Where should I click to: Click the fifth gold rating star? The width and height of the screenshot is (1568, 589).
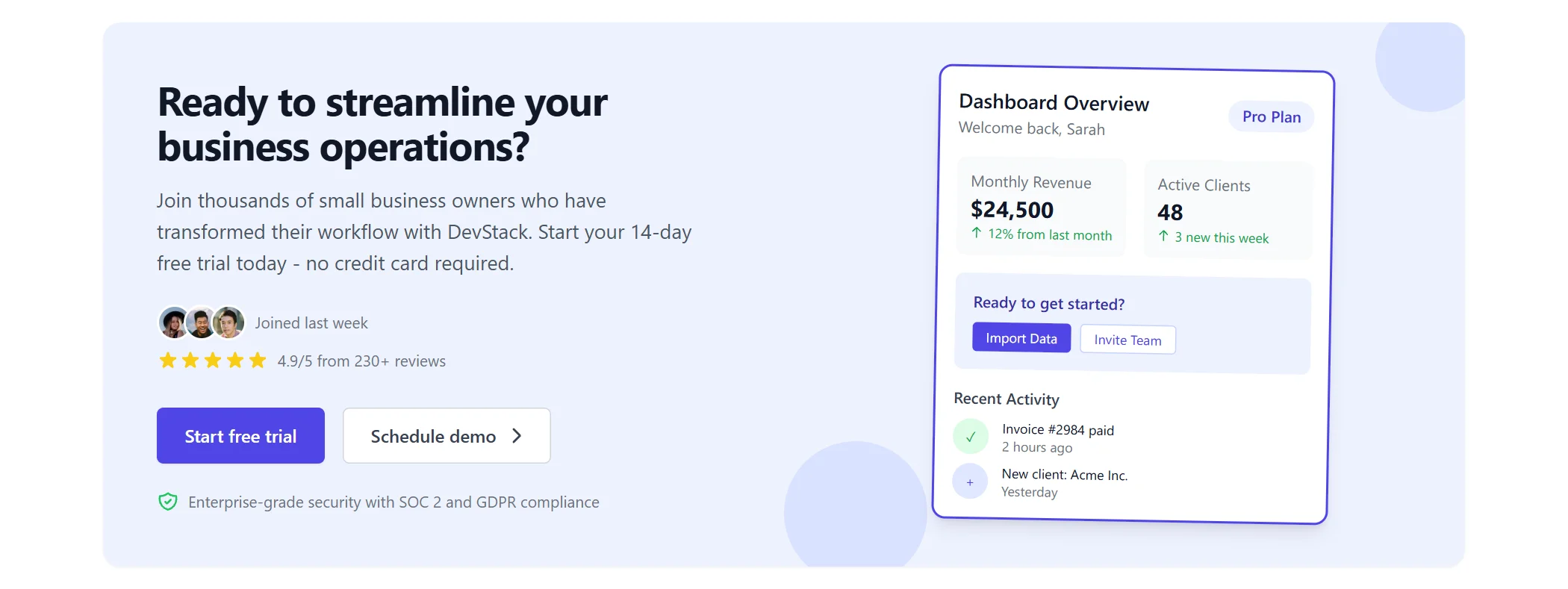258,361
